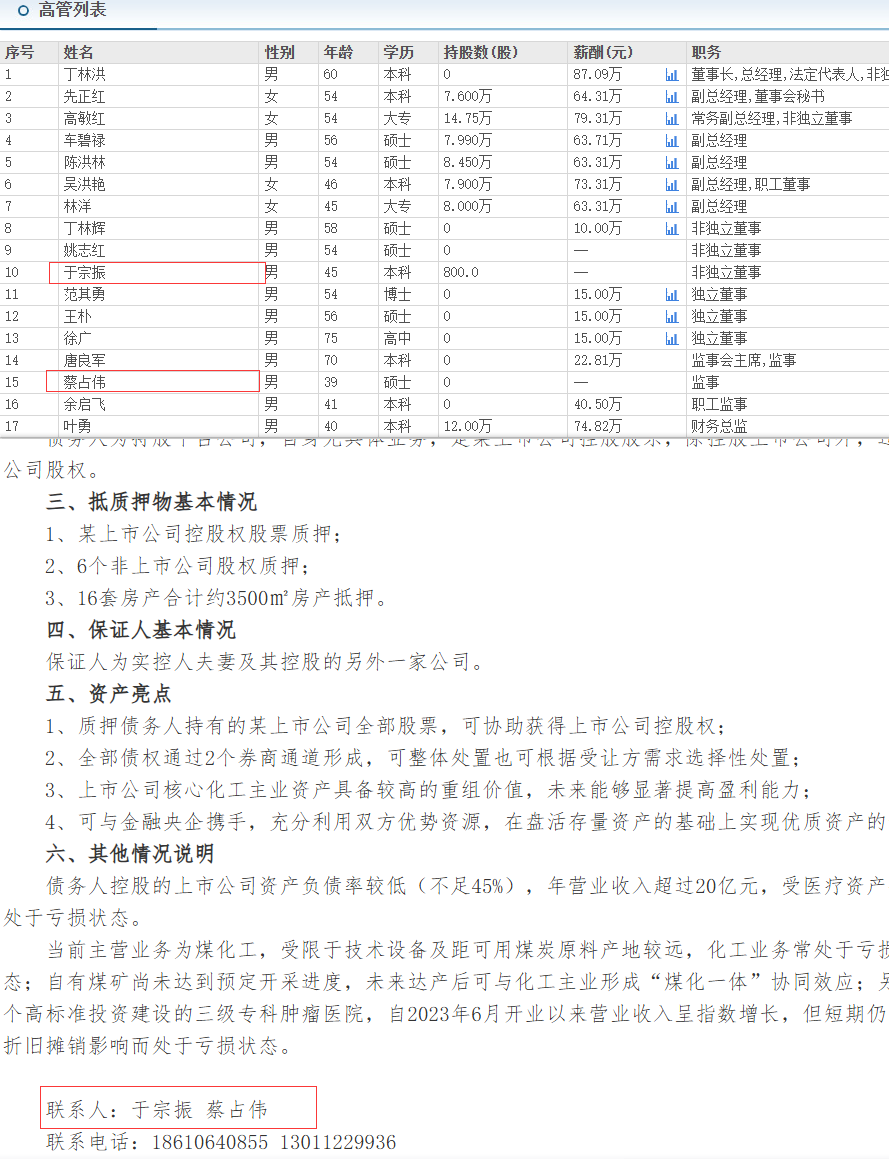Click the 姓名 column header
The height and width of the screenshot is (1159, 889).
click(x=78, y=52)
